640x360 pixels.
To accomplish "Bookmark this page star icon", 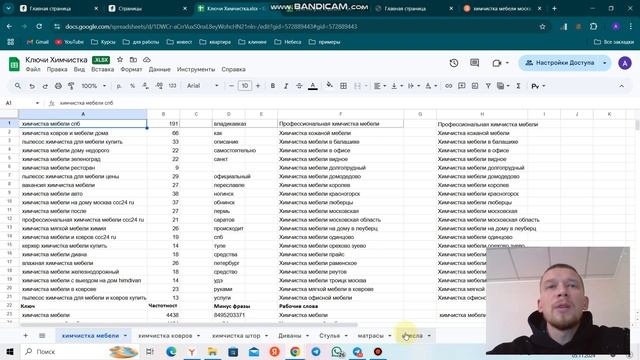I will pos(542,27).
